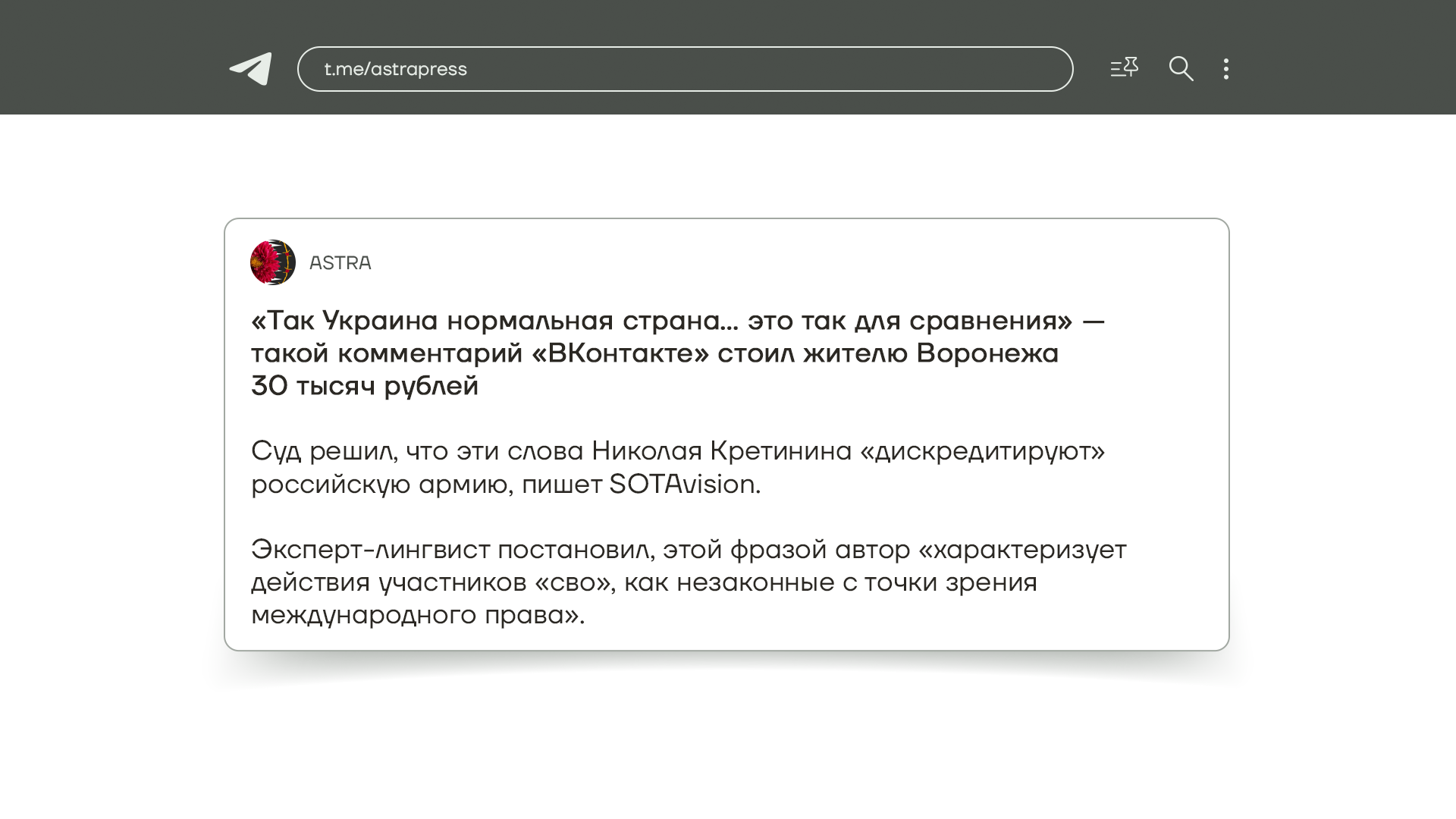
Task: Click the «сво» word in post
Action: (x=574, y=582)
